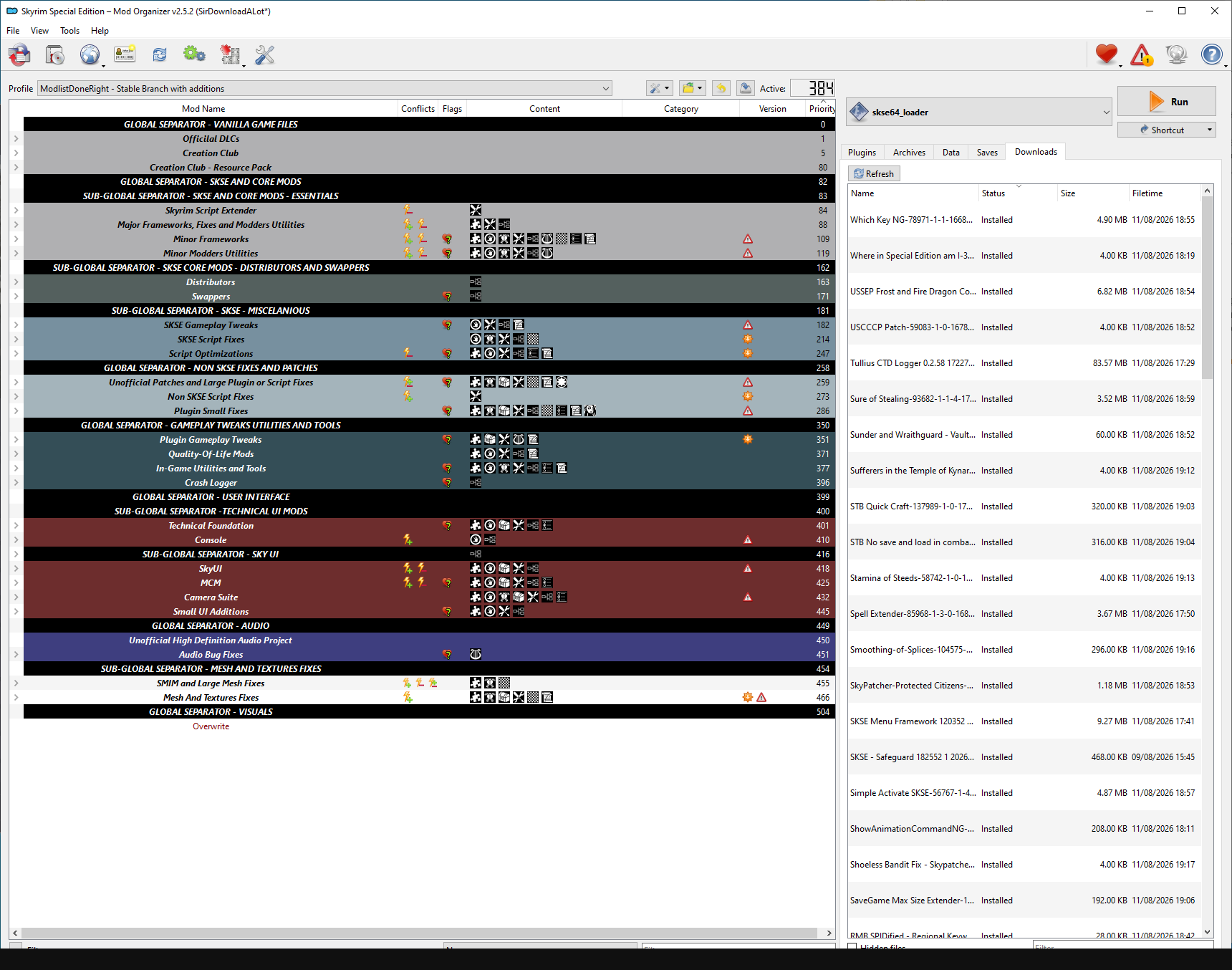This screenshot has height=970, width=1232.
Task: Sort downloads by Filetime column
Action: (x=1164, y=193)
